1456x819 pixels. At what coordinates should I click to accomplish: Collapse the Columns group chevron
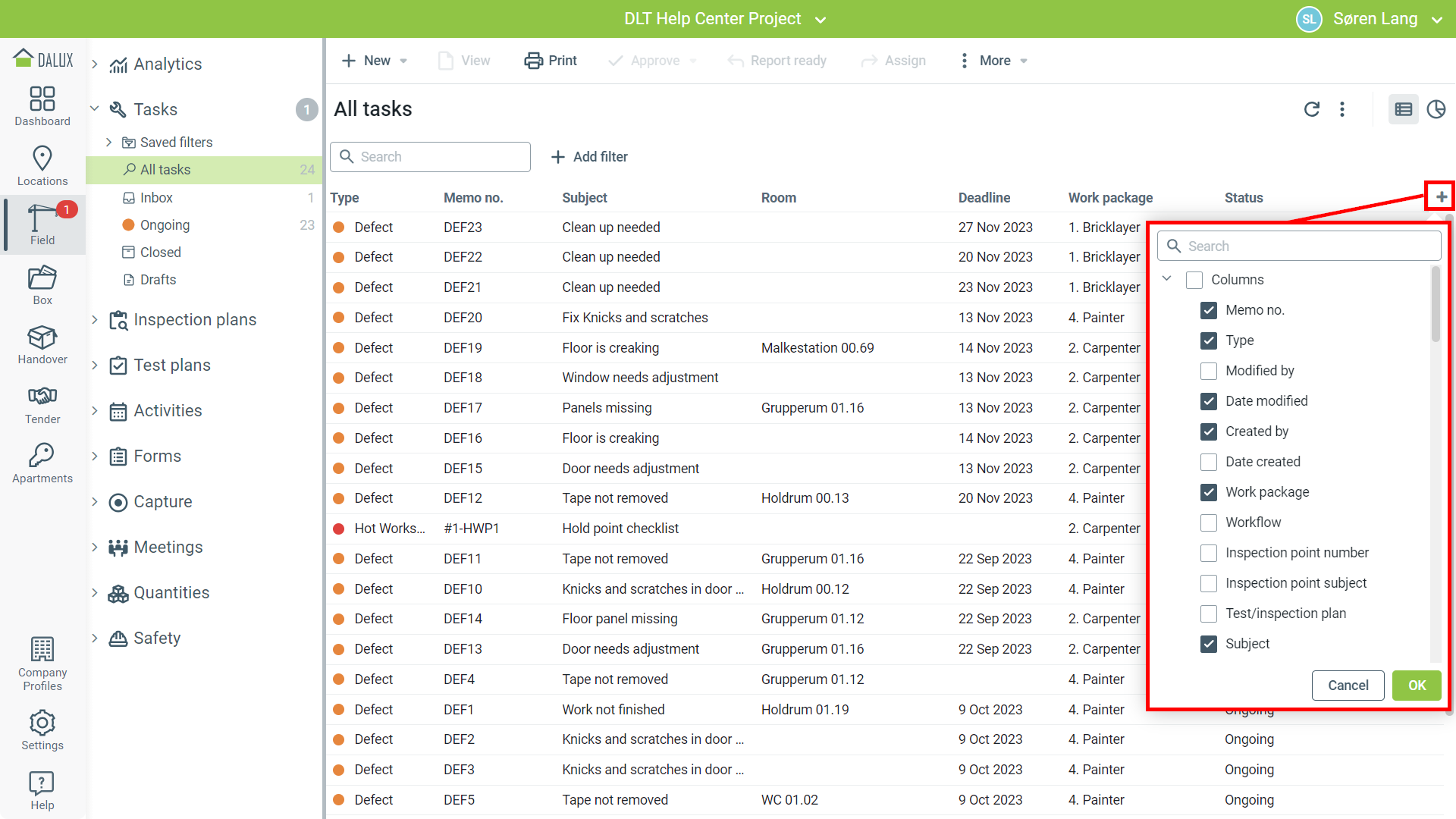click(x=1167, y=279)
